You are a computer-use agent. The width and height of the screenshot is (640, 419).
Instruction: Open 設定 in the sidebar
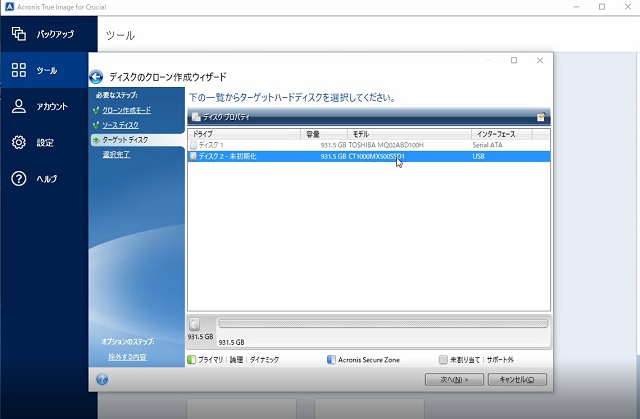[x=44, y=142]
